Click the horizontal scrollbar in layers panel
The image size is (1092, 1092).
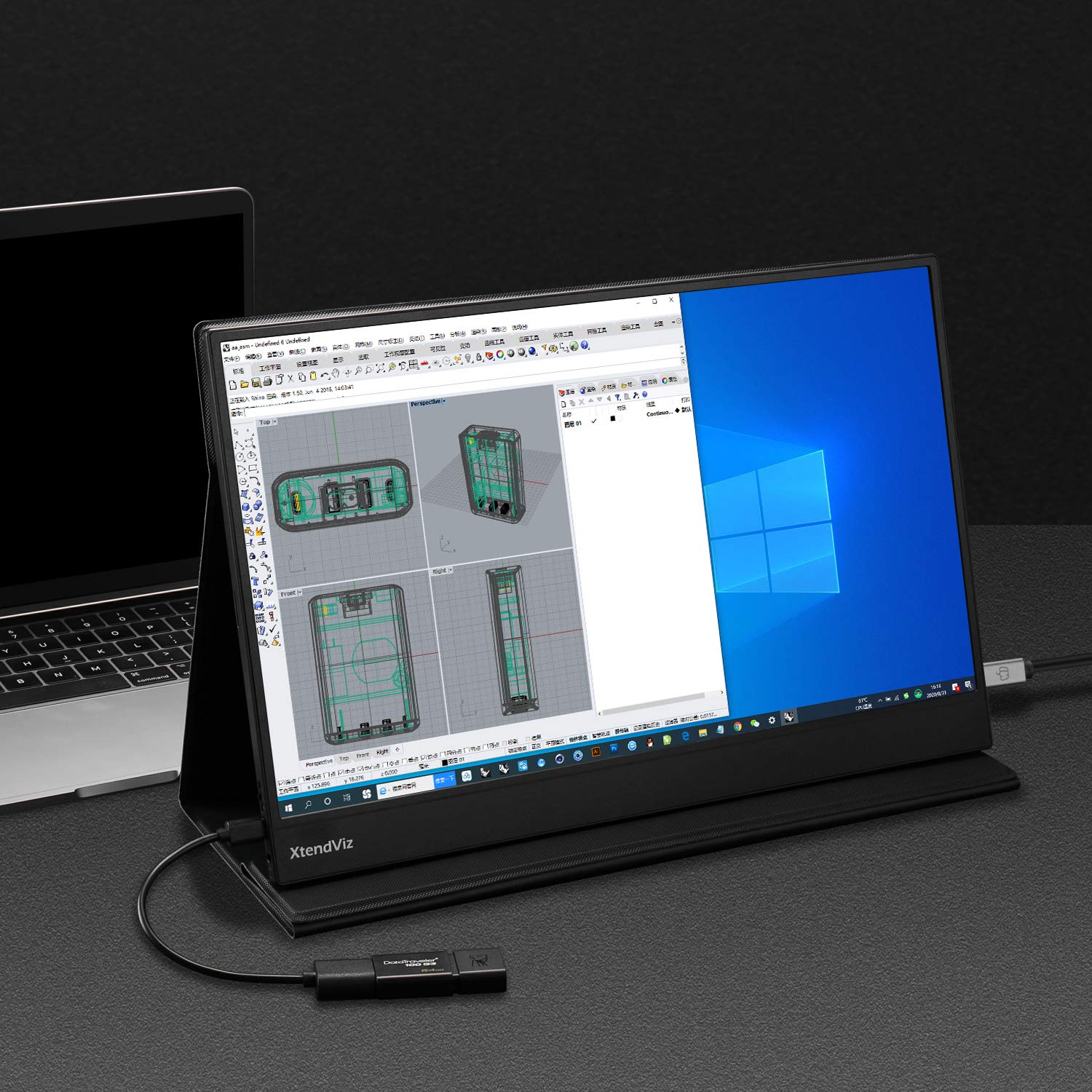tap(655, 704)
